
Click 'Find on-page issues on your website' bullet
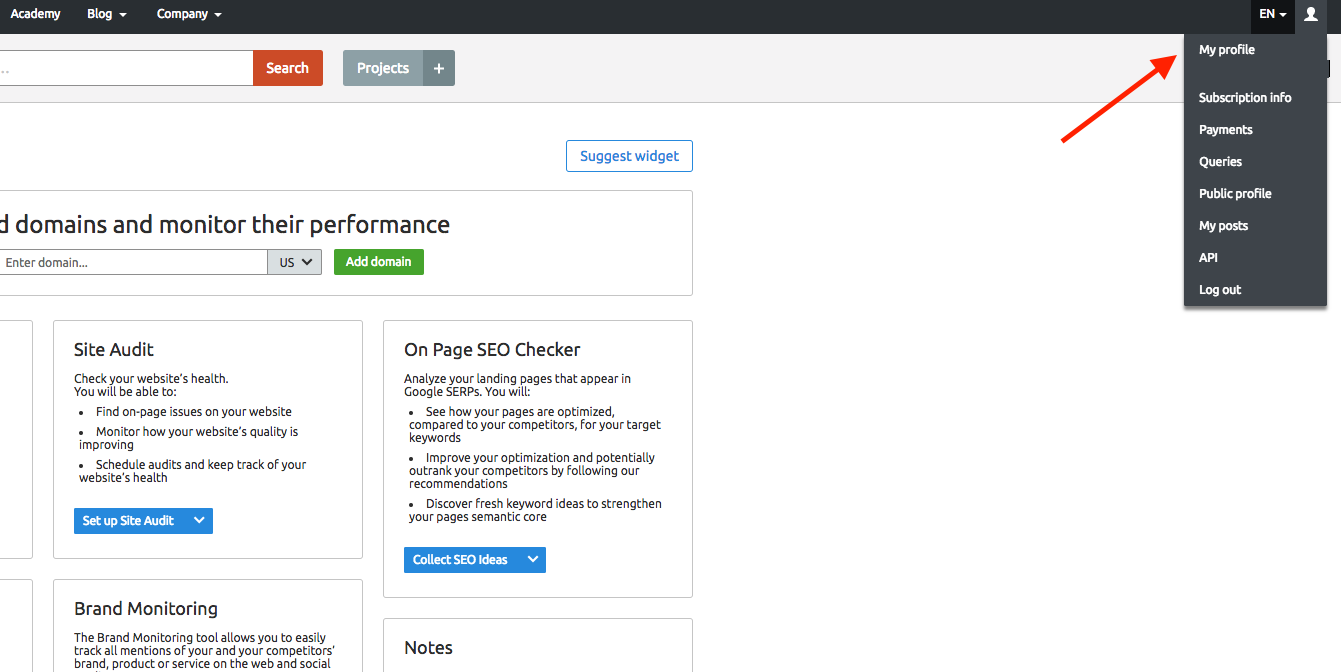(x=194, y=412)
